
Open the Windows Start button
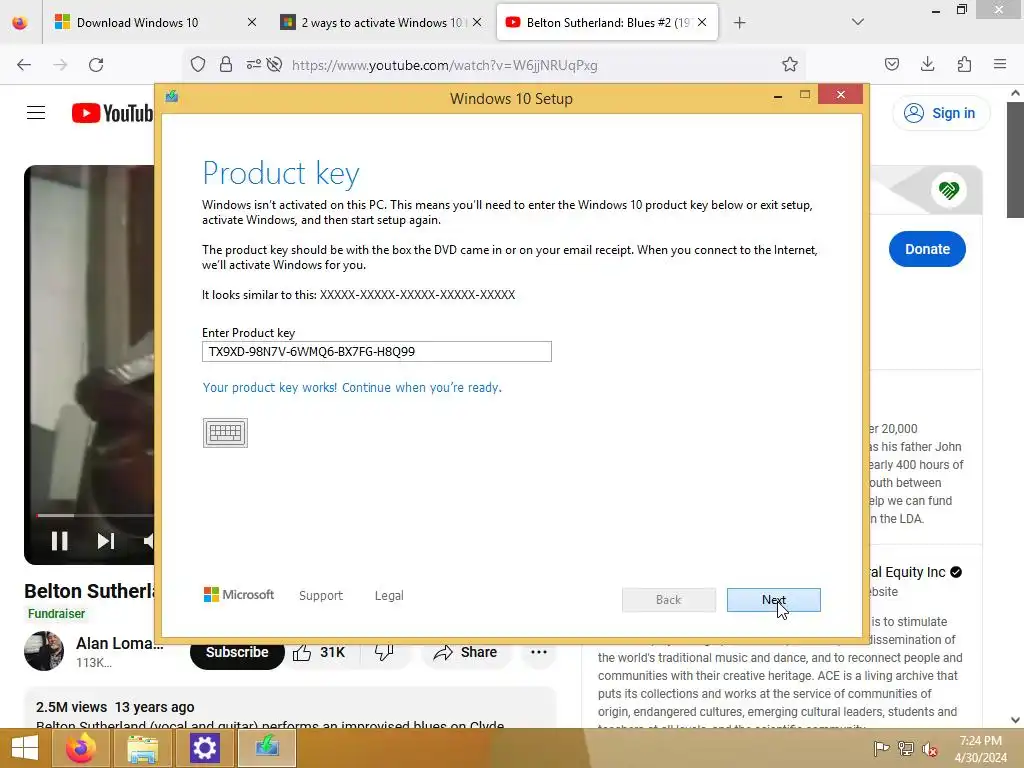pos(25,748)
